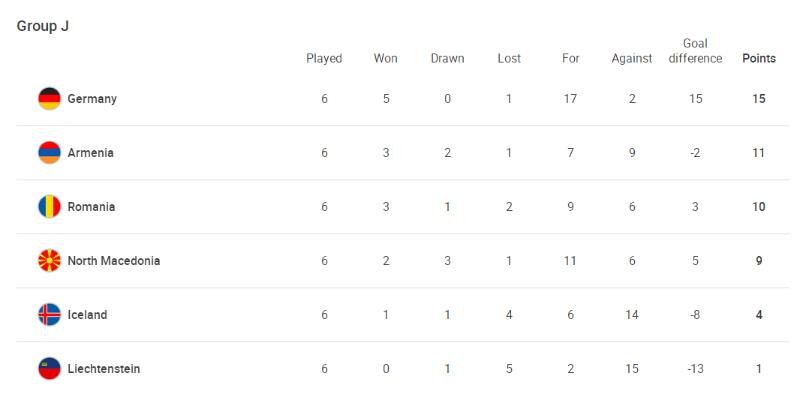Screen dimensions: 807x394
Task: Open the Iceland team name
Action: click(87, 315)
